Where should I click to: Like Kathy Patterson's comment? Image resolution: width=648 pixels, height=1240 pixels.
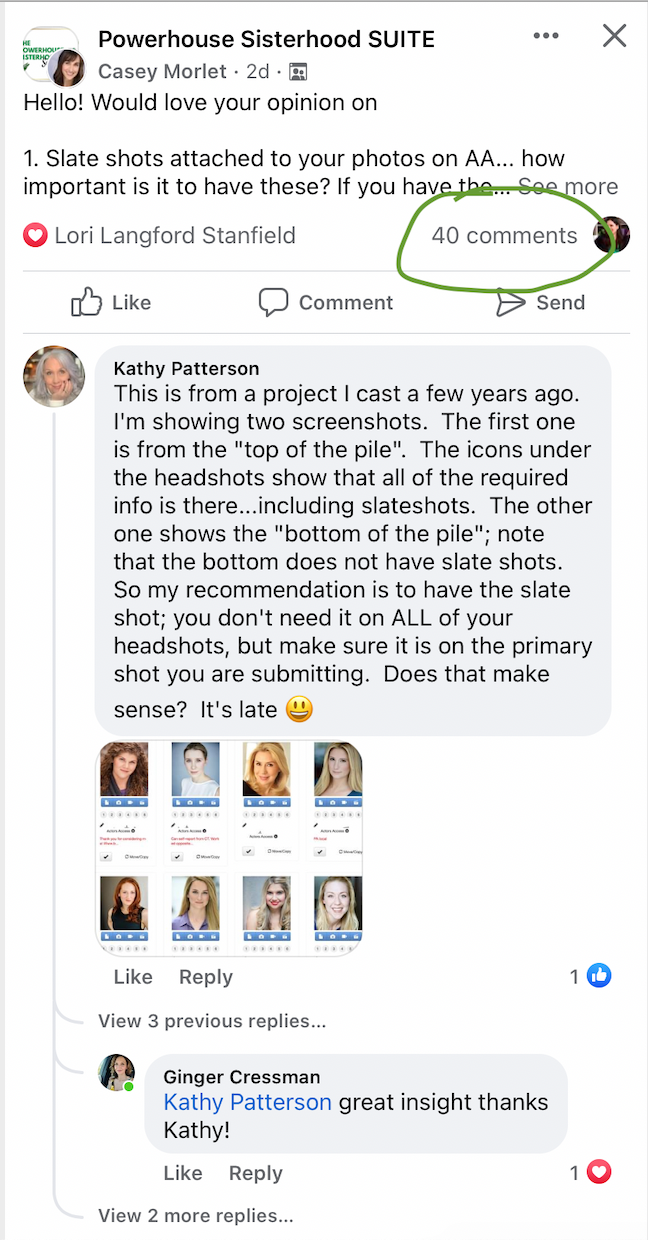click(x=133, y=977)
